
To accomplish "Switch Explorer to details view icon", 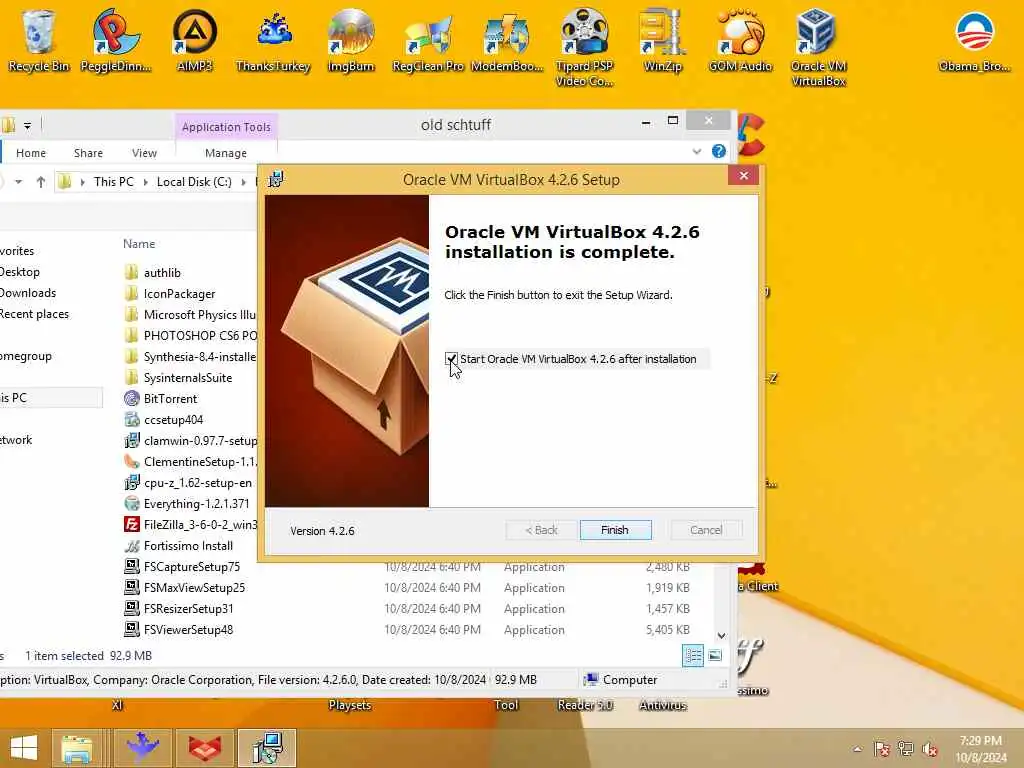I will point(693,655).
